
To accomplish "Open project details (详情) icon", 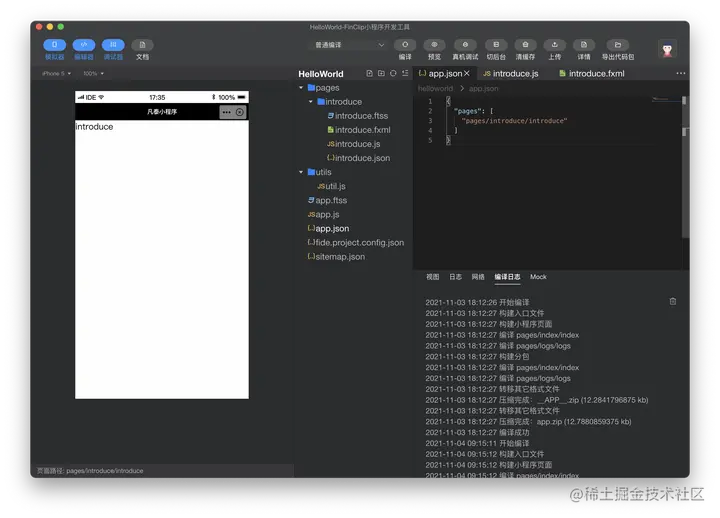I will [584, 45].
